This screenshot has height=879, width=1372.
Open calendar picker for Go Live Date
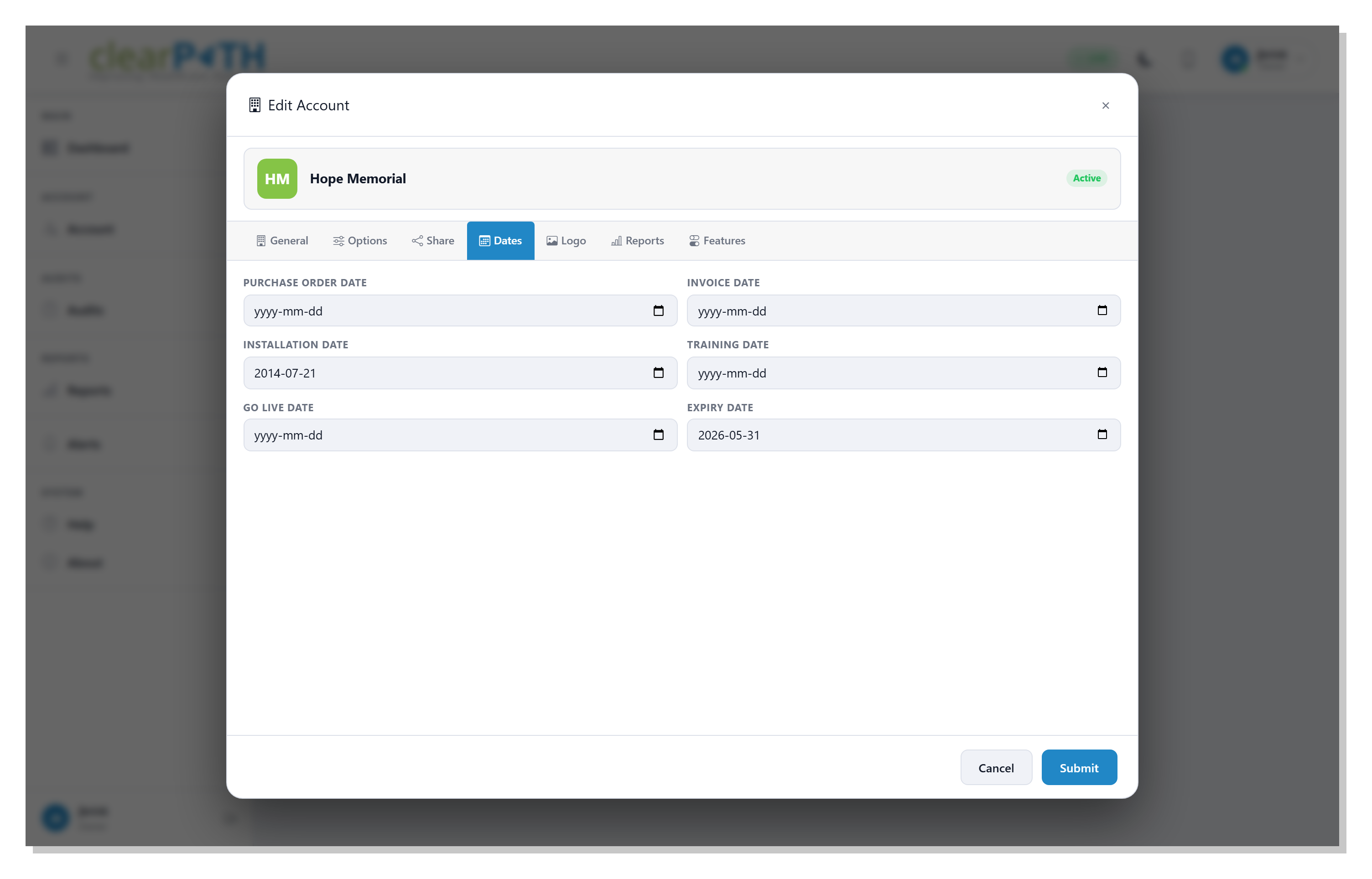[658, 435]
